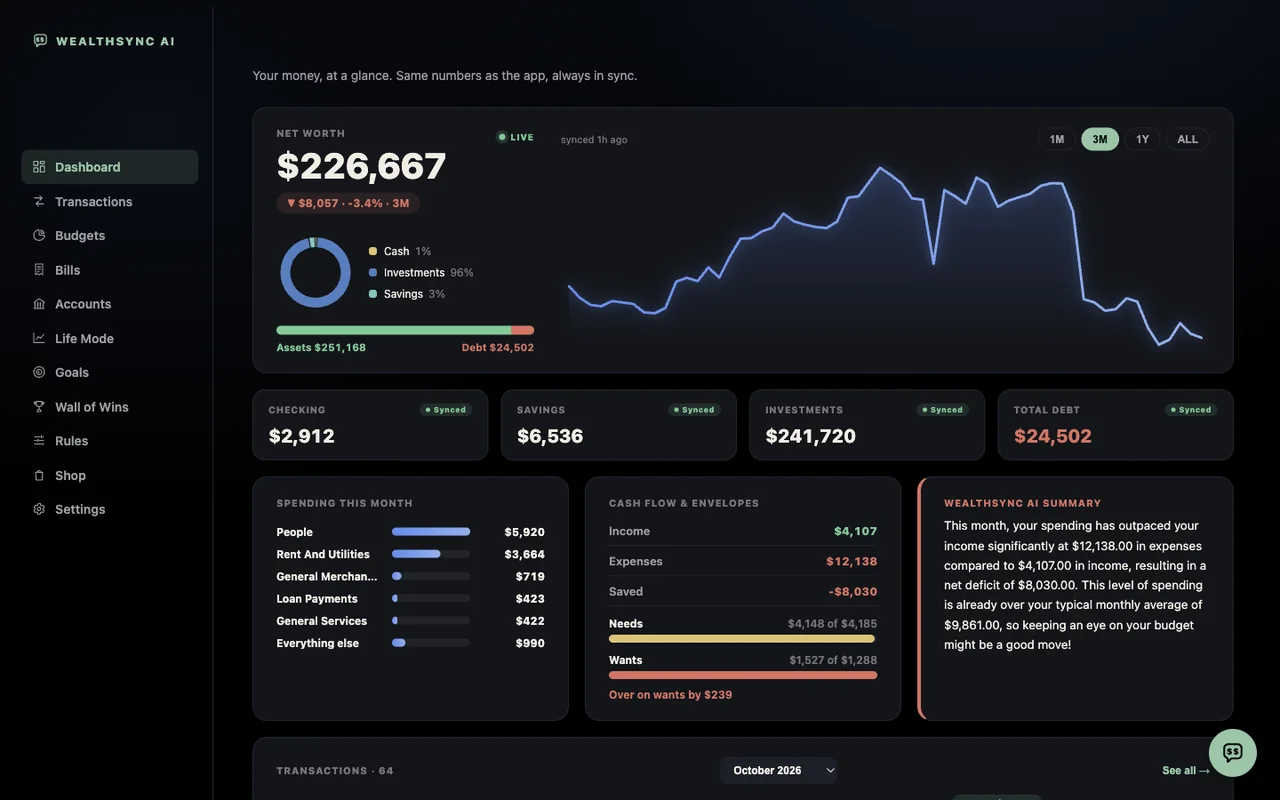The height and width of the screenshot is (800, 1280).
Task: Click the Needs envelope progress bar
Action: click(x=743, y=638)
